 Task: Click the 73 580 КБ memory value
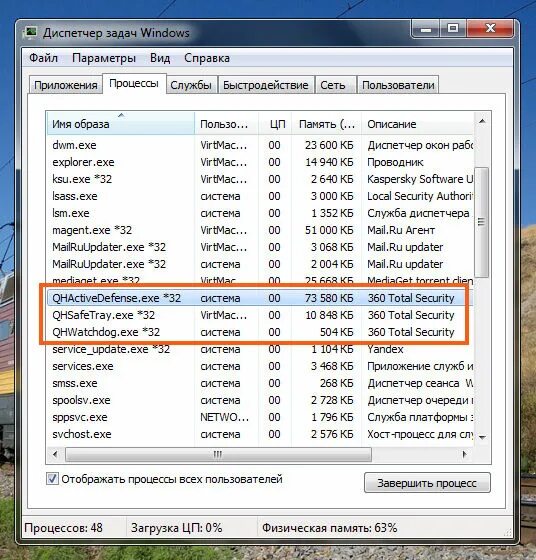(x=329, y=298)
